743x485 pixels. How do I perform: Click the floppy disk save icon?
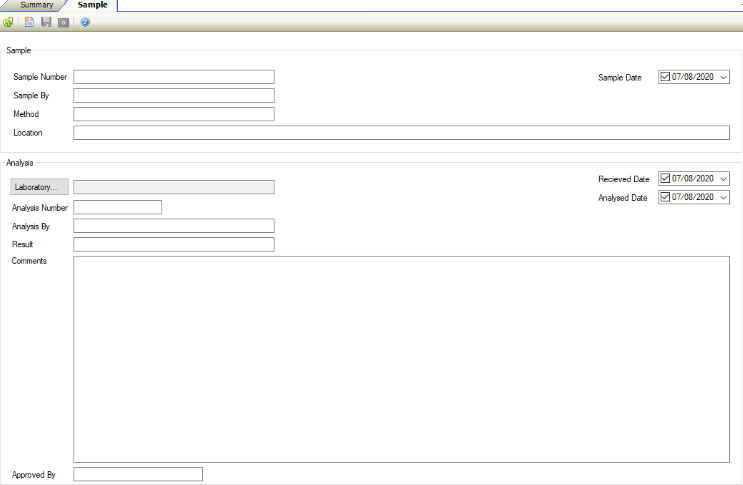coord(46,22)
